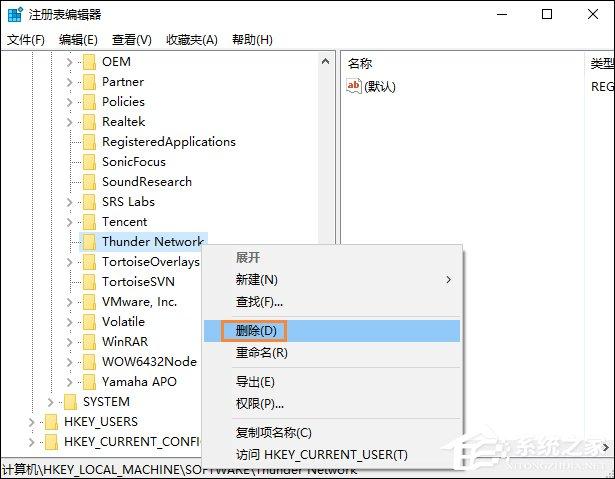Click the folder icon beside SYSTEM key
The width and height of the screenshot is (615, 479).
(70, 402)
